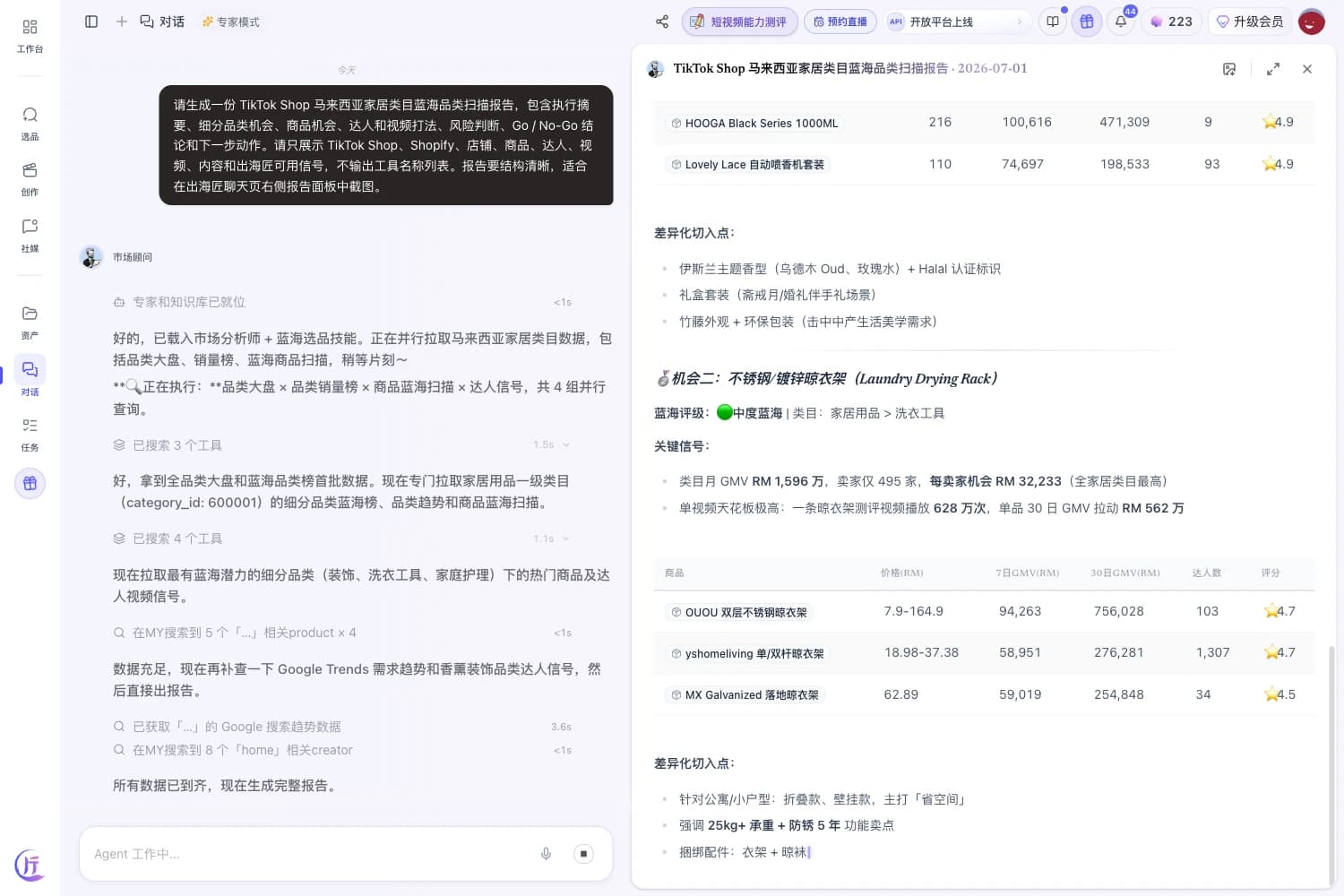Image resolution: width=1344 pixels, height=896 pixels.
Task: Click the gift icon in left sidebar
Action: (x=30, y=483)
